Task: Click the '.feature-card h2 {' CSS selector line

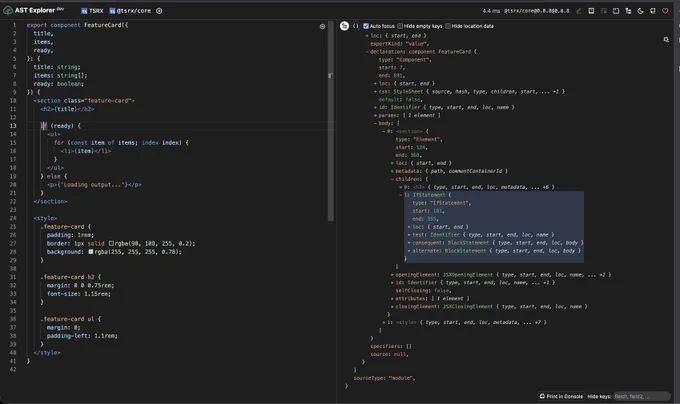Action: 71,277
